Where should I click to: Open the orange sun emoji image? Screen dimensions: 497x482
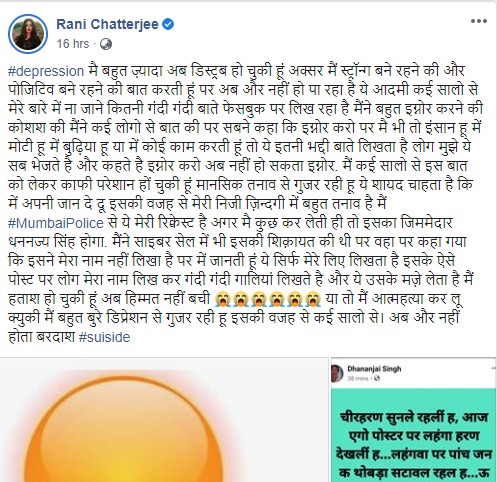point(163,420)
